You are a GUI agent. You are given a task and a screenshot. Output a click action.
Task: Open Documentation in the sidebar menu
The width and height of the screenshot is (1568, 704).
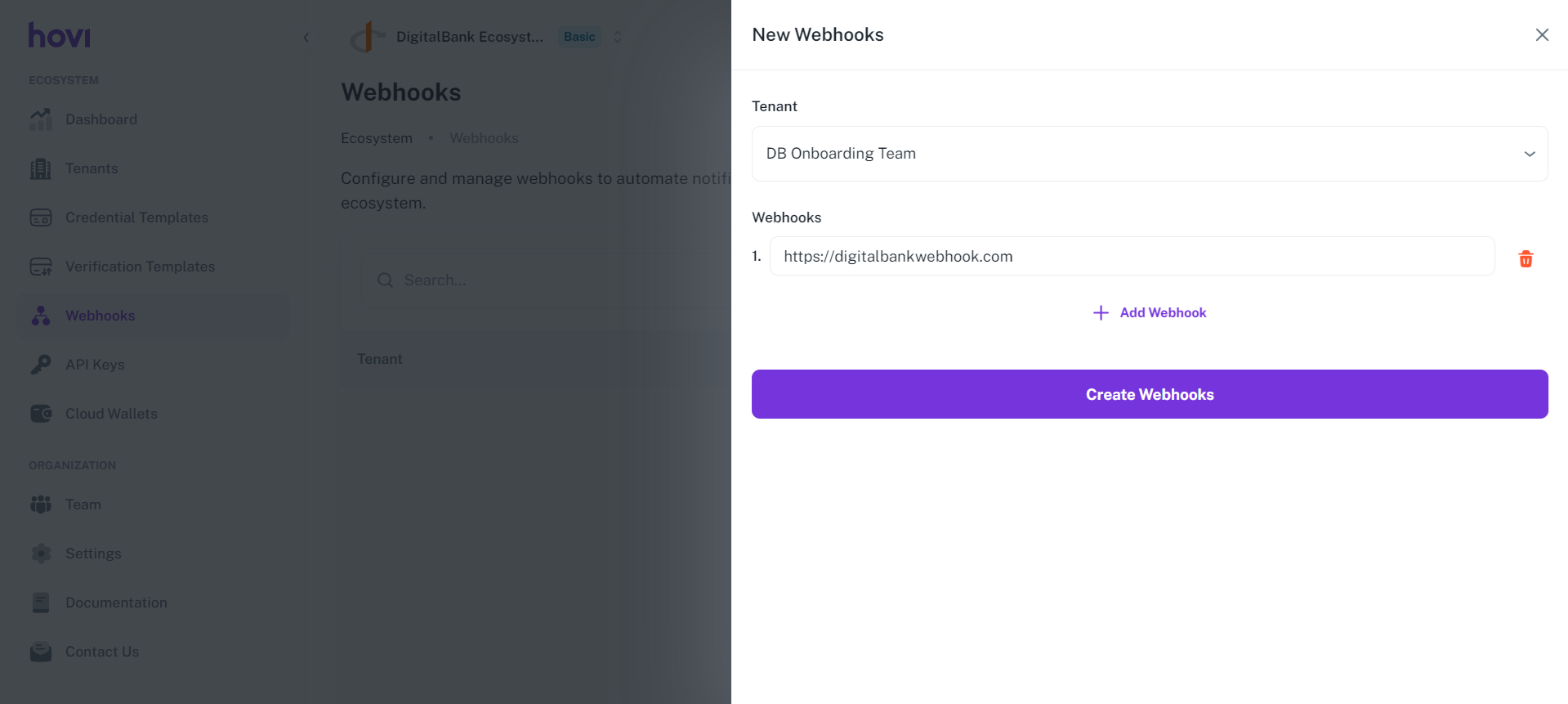click(116, 603)
